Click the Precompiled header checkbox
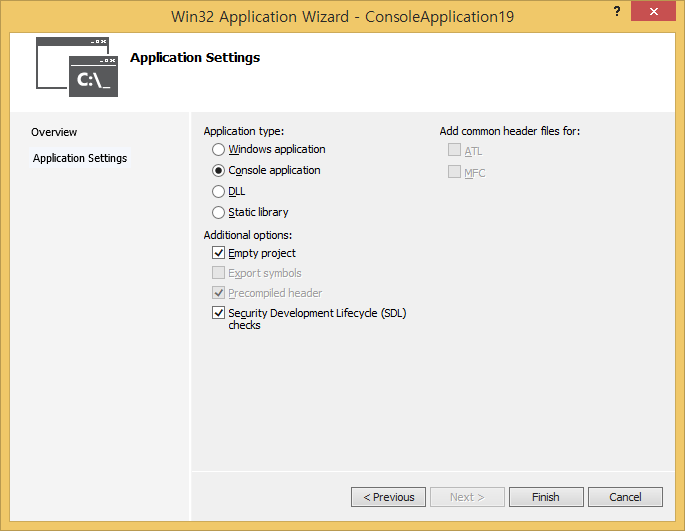 click(219, 293)
